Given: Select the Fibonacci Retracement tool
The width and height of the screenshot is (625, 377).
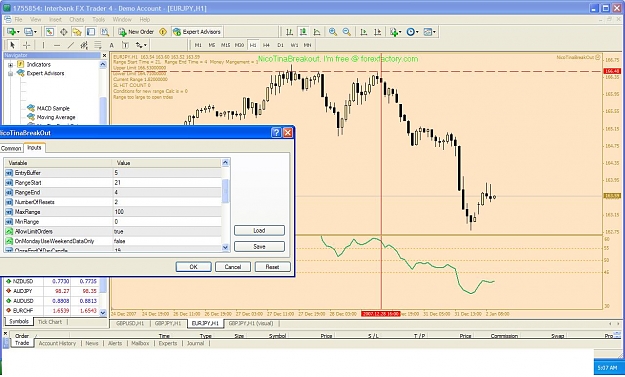Looking at the screenshot, I should point(98,45).
